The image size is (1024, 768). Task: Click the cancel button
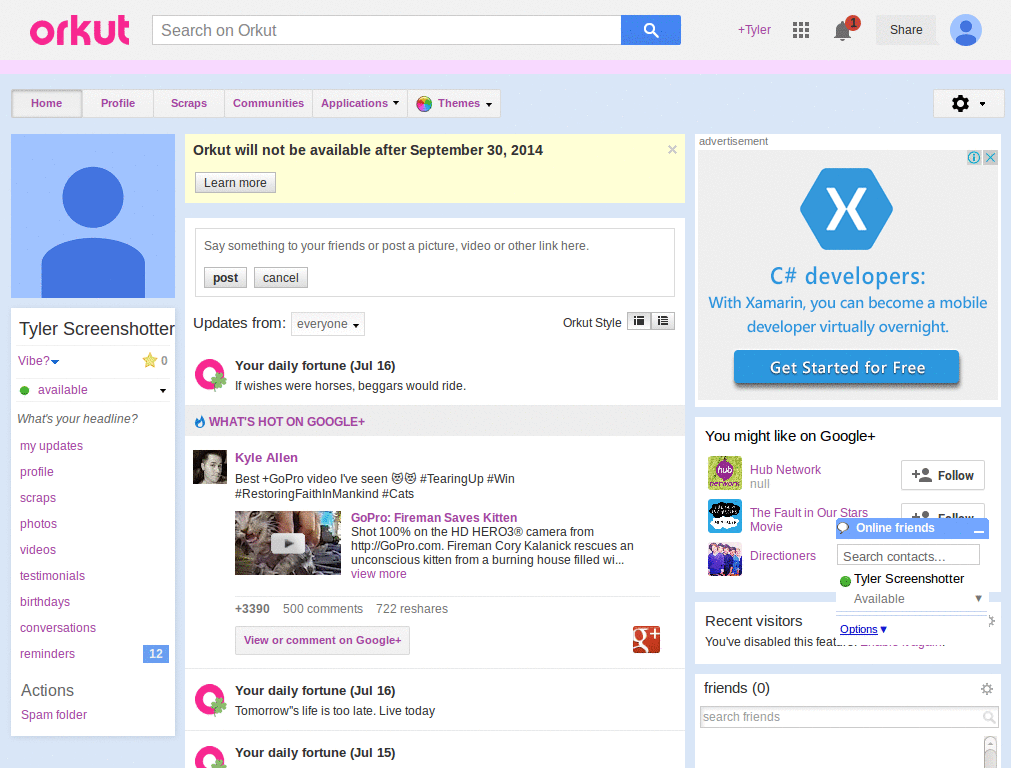[281, 278]
